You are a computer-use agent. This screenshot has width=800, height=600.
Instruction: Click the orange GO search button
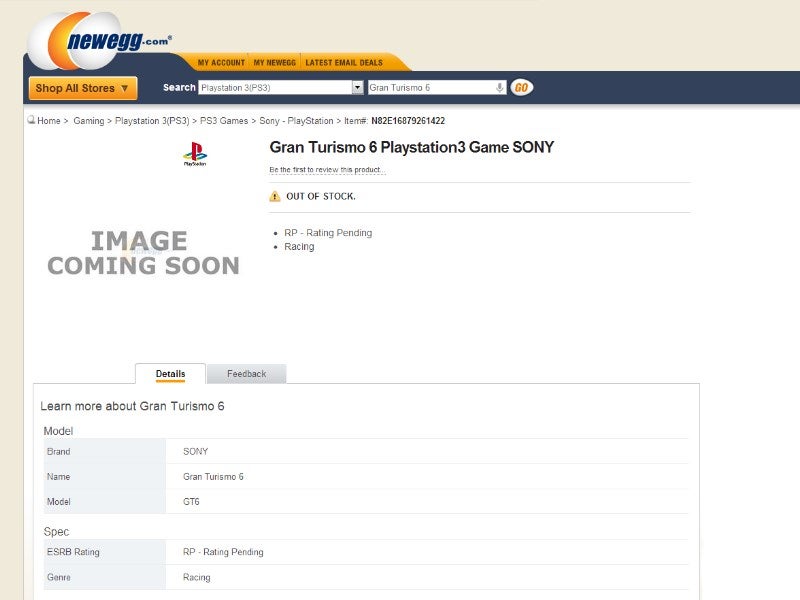[x=521, y=88]
